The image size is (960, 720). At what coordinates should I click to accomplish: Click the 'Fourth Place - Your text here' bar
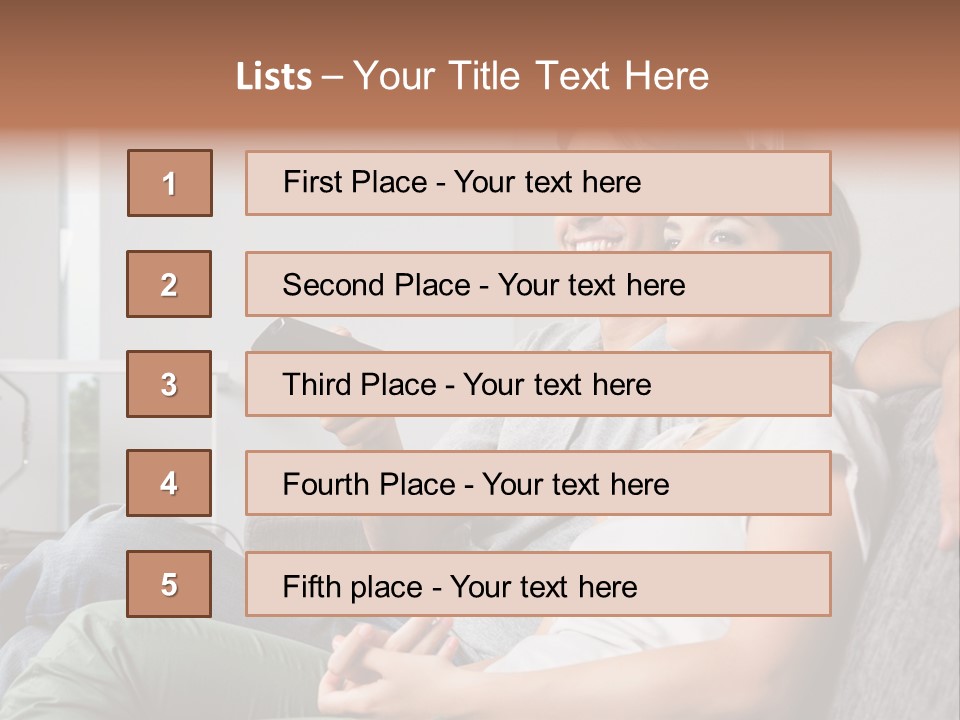tap(538, 483)
